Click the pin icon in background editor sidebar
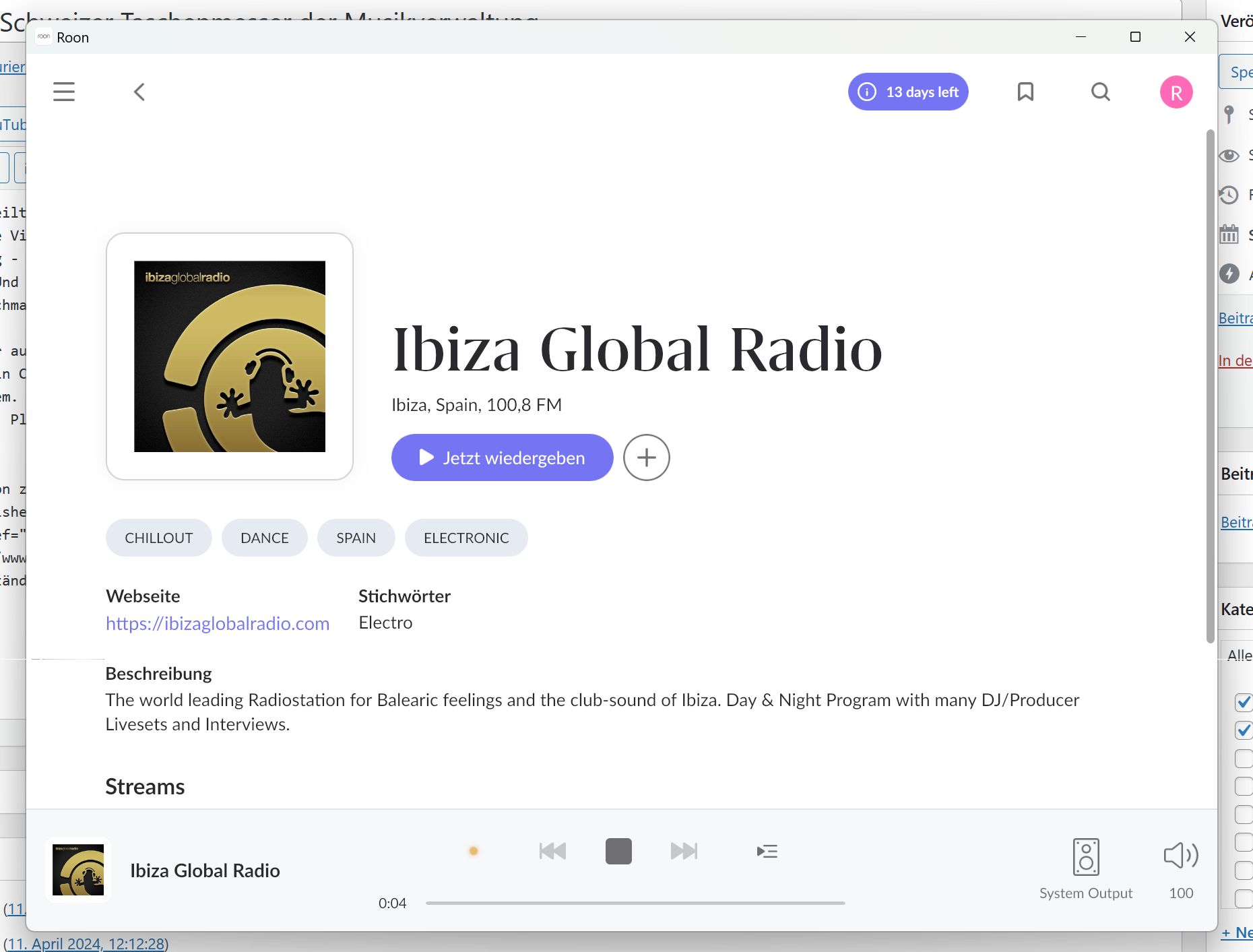1253x952 pixels. (x=1229, y=115)
